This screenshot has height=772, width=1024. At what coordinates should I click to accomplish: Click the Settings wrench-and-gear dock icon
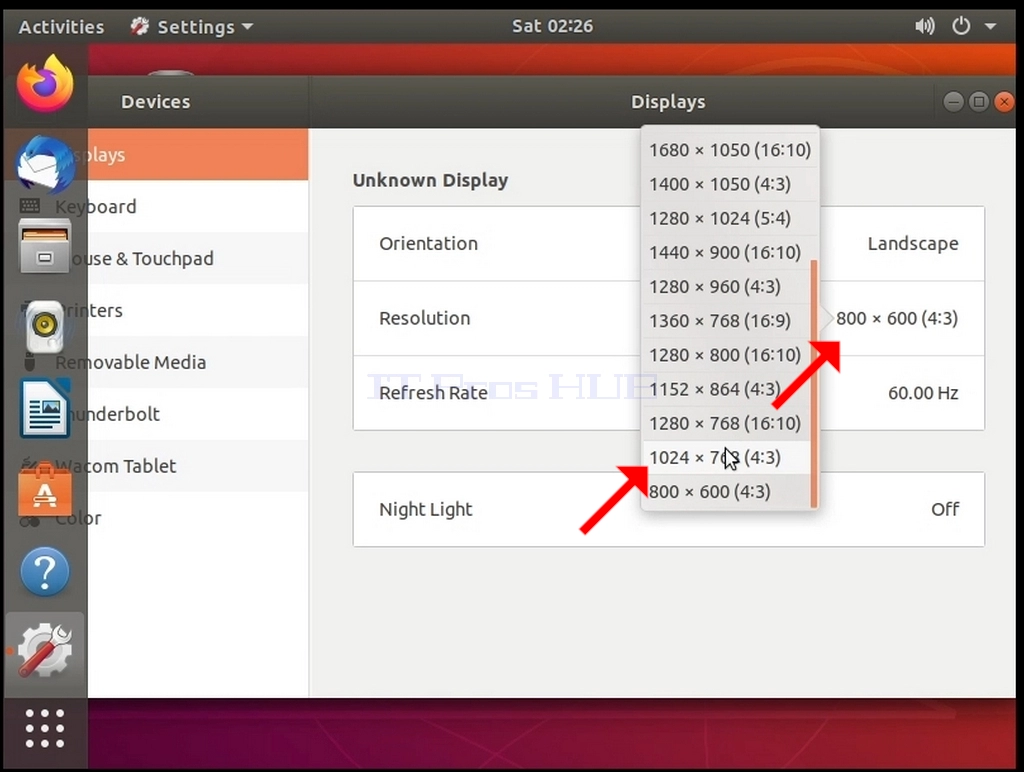(x=45, y=651)
